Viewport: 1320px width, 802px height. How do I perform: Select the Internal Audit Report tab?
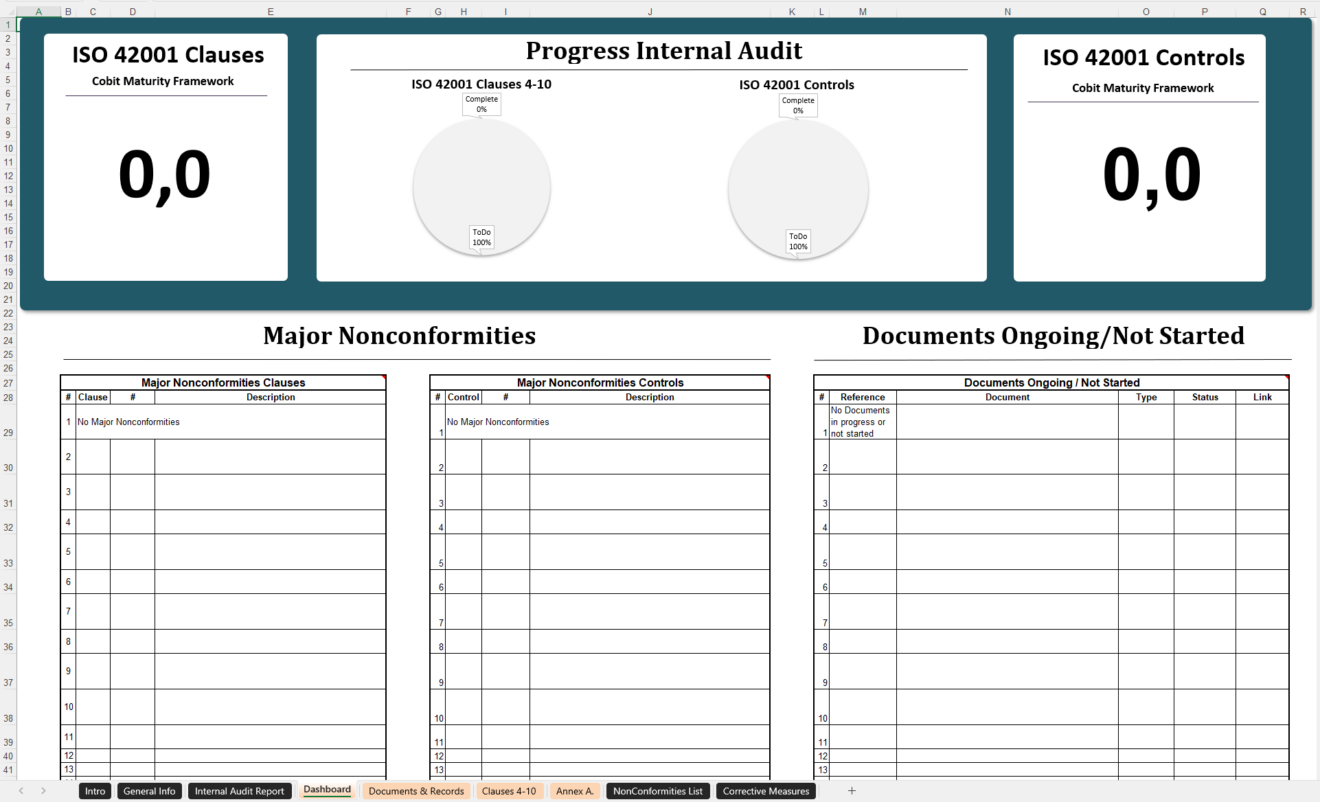(239, 790)
